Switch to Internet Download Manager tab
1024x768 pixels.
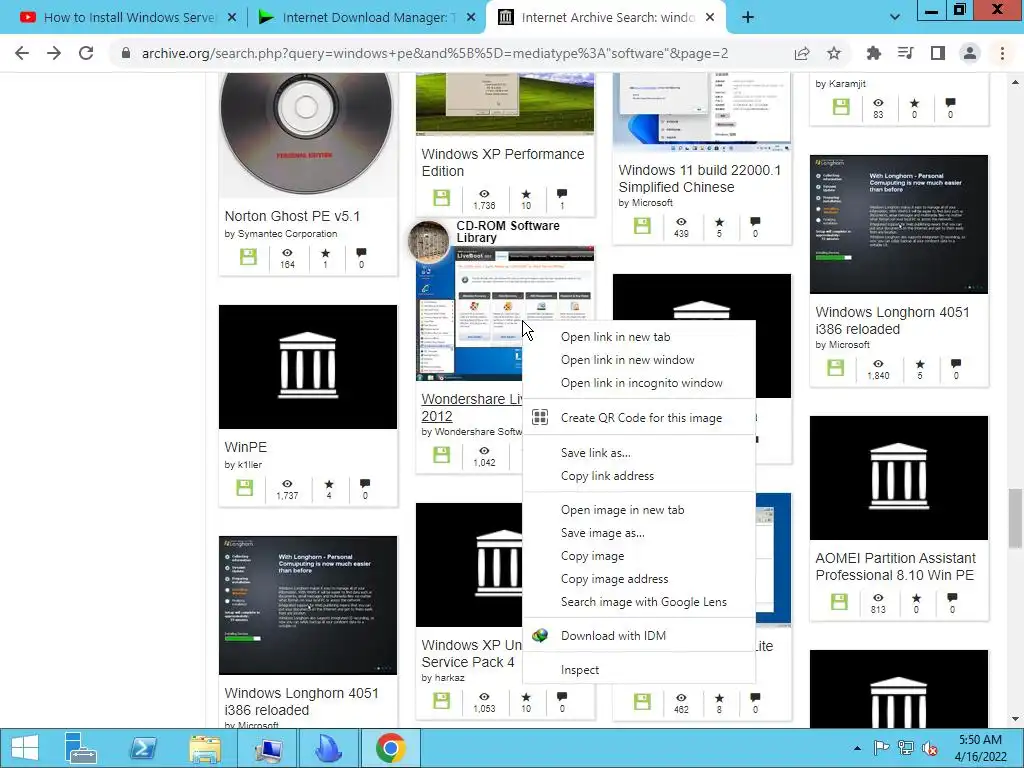point(367,18)
